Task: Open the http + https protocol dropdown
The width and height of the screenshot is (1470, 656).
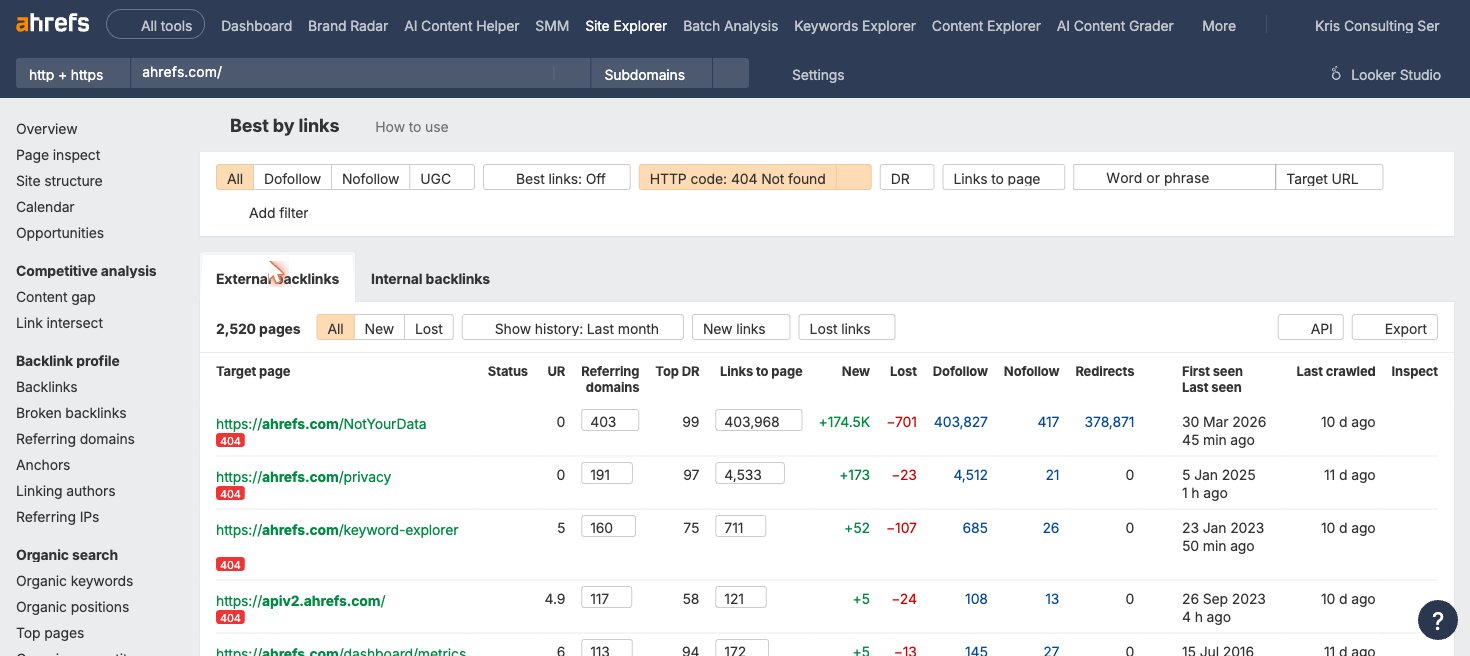Action: 73,74
